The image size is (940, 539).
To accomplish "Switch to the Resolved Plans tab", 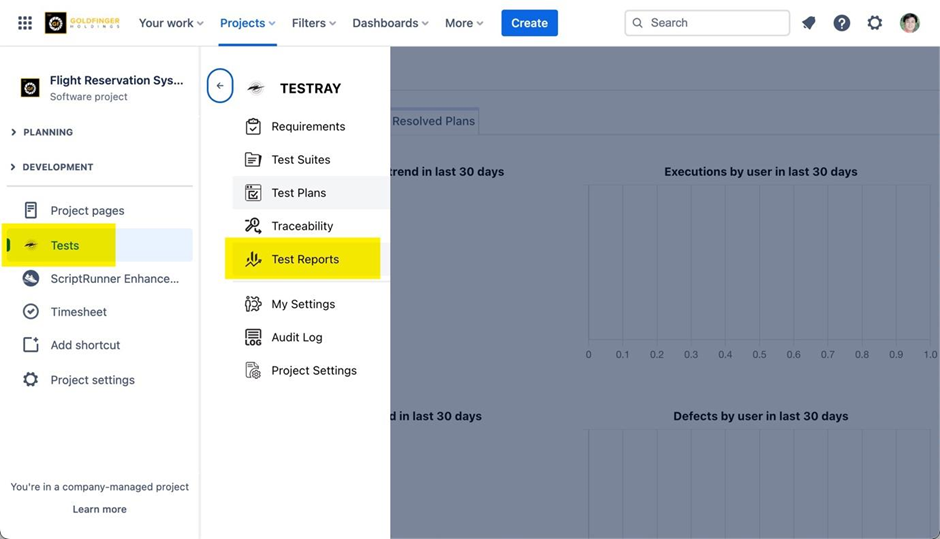I will [x=433, y=121].
